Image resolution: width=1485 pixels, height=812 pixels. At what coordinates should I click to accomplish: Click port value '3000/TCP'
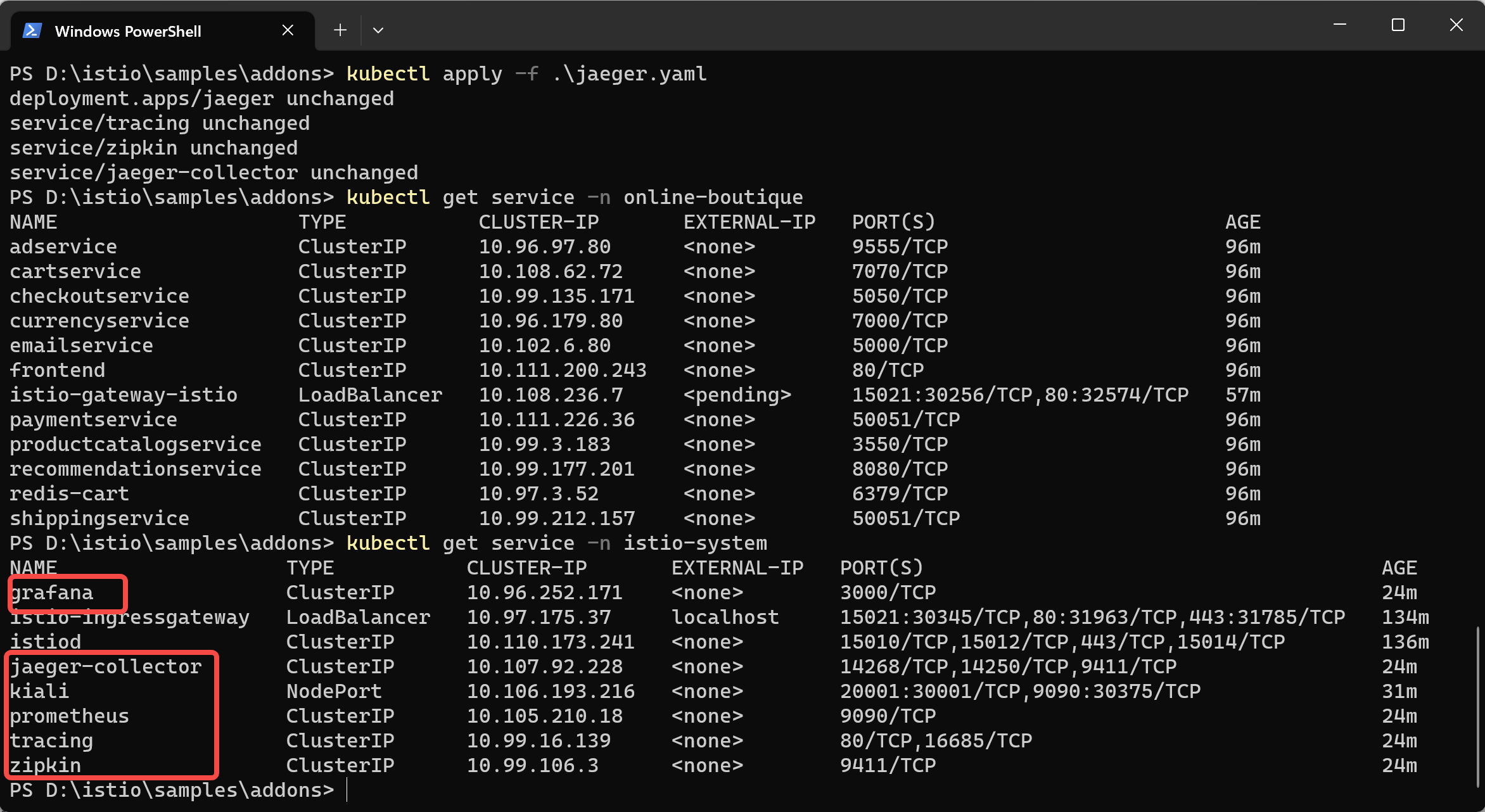tap(888, 593)
